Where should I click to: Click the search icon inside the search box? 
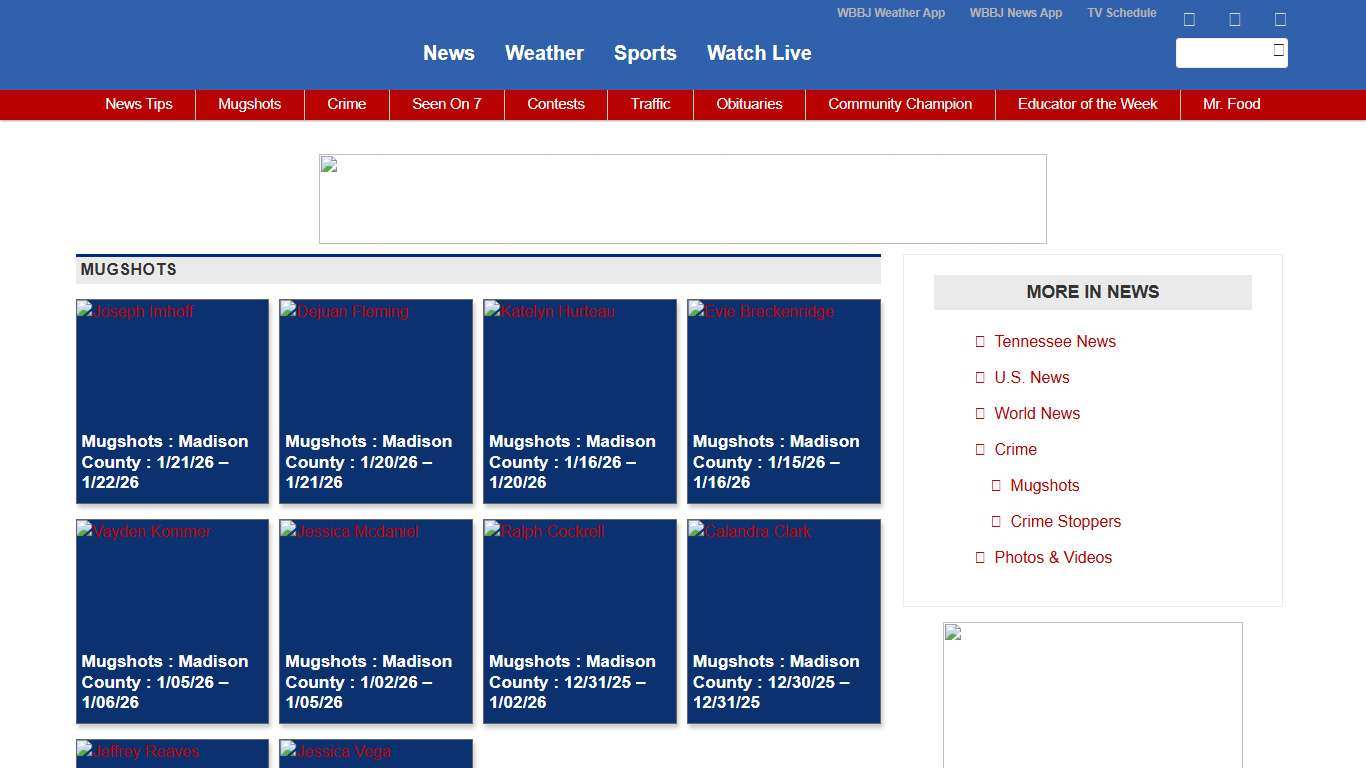click(1278, 51)
